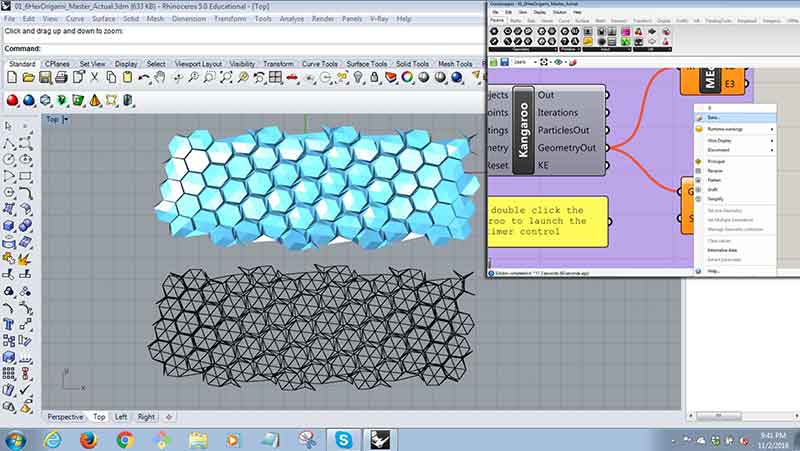This screenshot has height=451, width=800.
Task: Click the Open file folder icon
Action: (29, 78)
